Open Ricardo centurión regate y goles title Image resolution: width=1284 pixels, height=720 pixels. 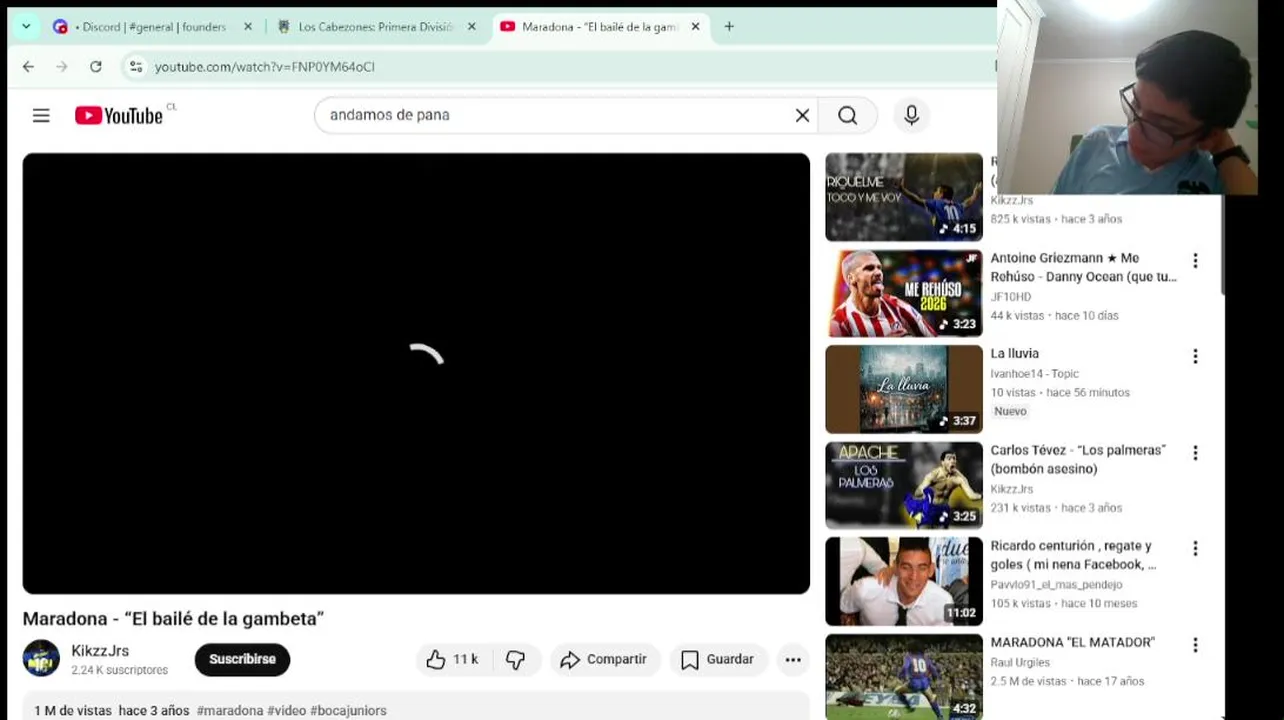point(1073,555)
